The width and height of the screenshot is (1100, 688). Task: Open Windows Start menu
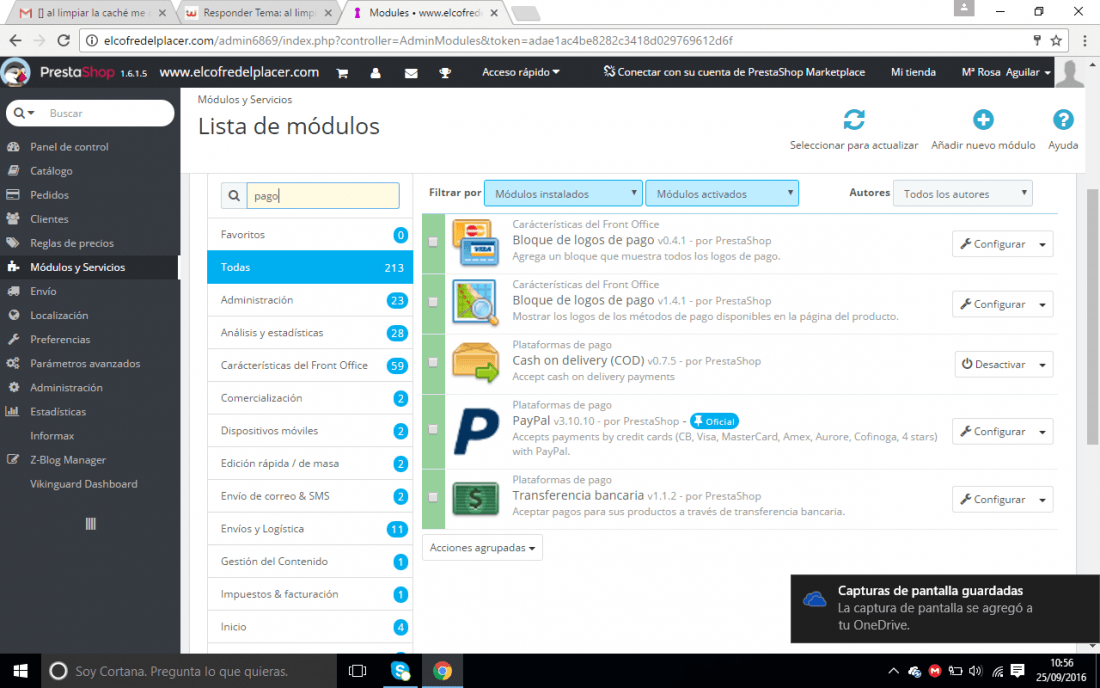pos(20,671)
